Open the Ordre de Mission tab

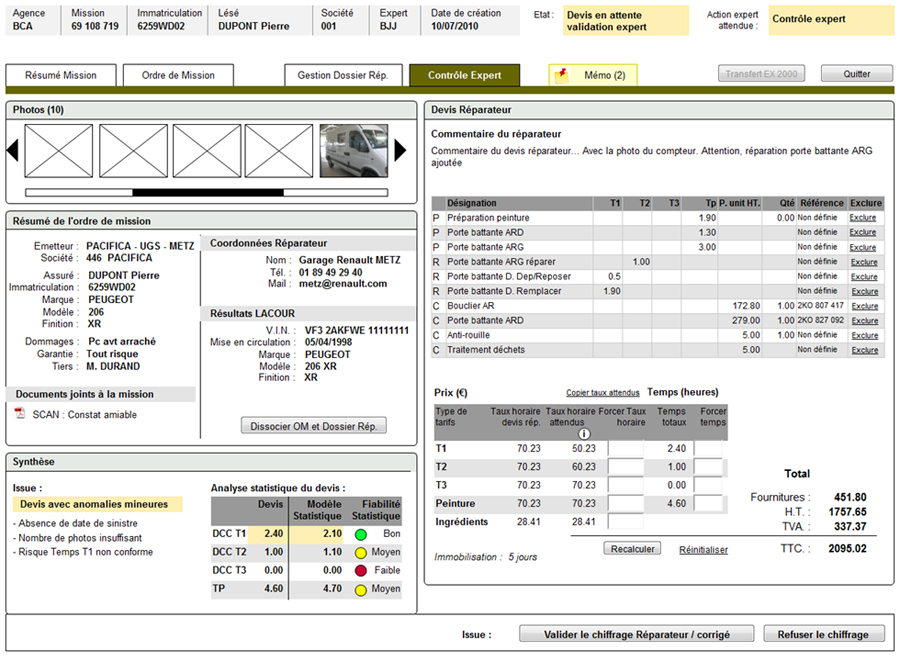(178, 75)
